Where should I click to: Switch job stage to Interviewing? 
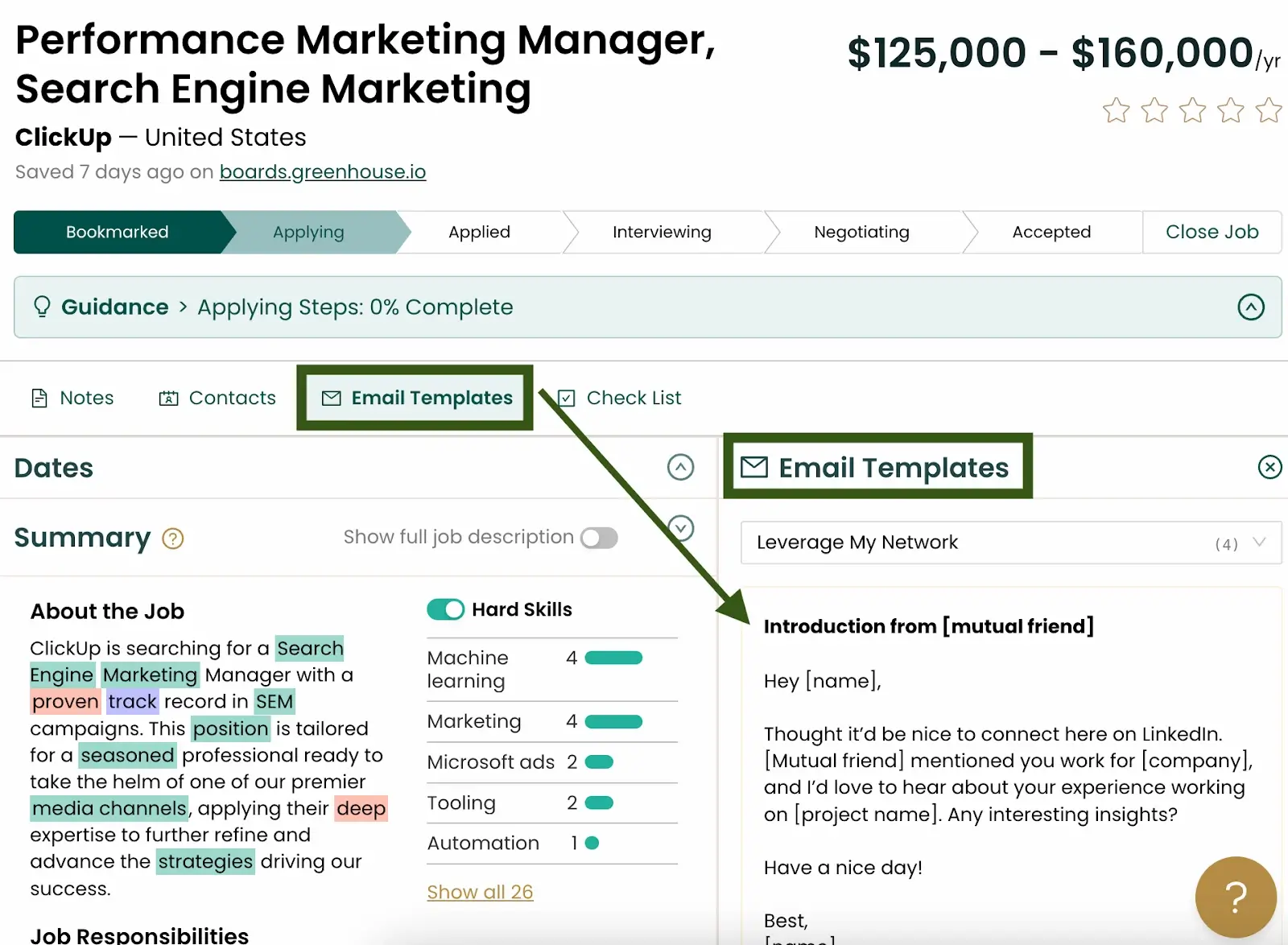662,232
